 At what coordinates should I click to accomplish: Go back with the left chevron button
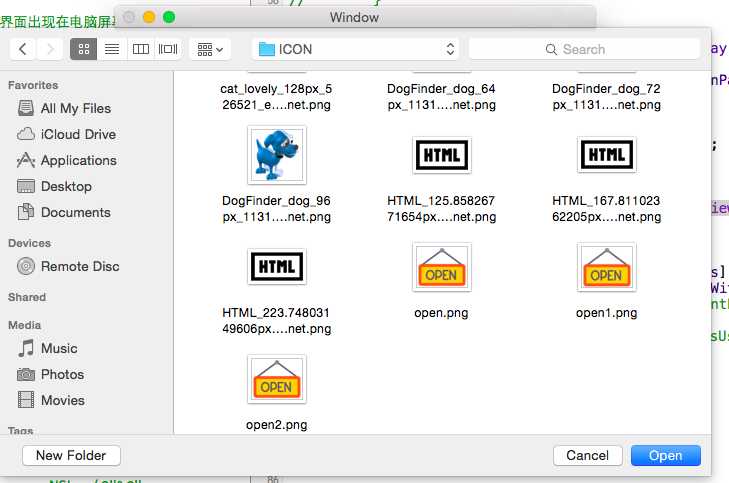click(x=22, y=49)
